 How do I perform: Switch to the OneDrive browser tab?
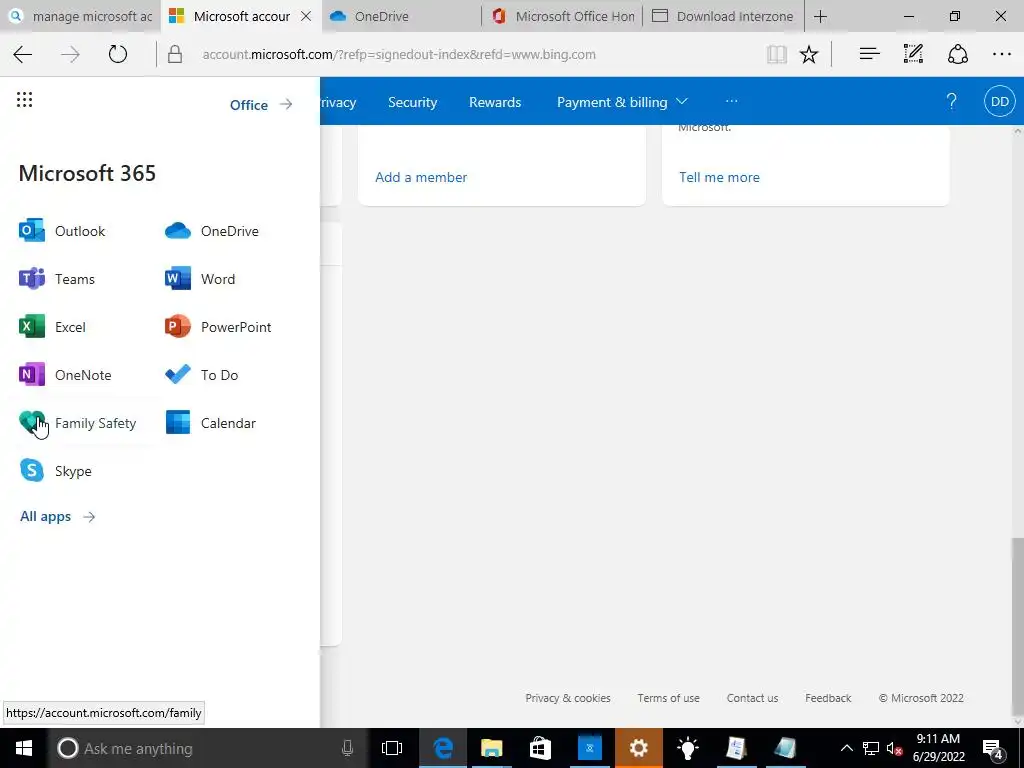tap(400, 16)
